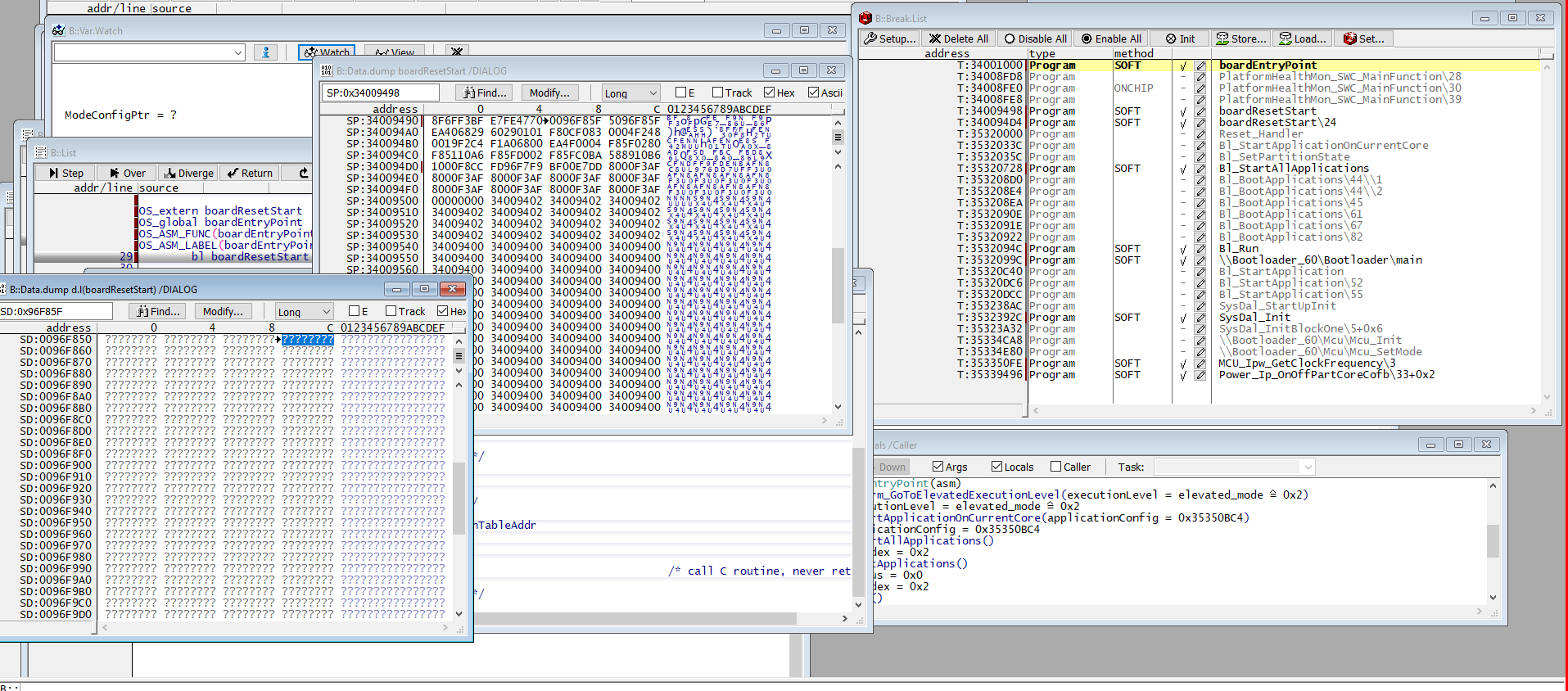Delete all breakpoints in Break.List

tap(958, 38)
